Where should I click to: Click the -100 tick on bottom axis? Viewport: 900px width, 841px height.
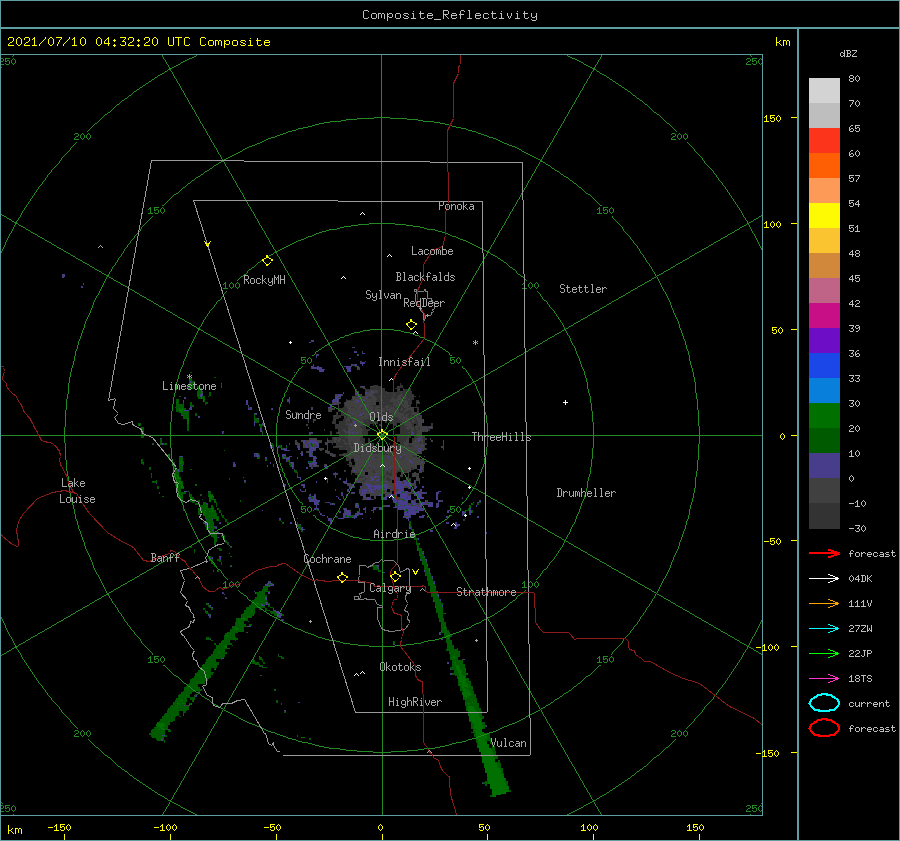pos(165,827)
